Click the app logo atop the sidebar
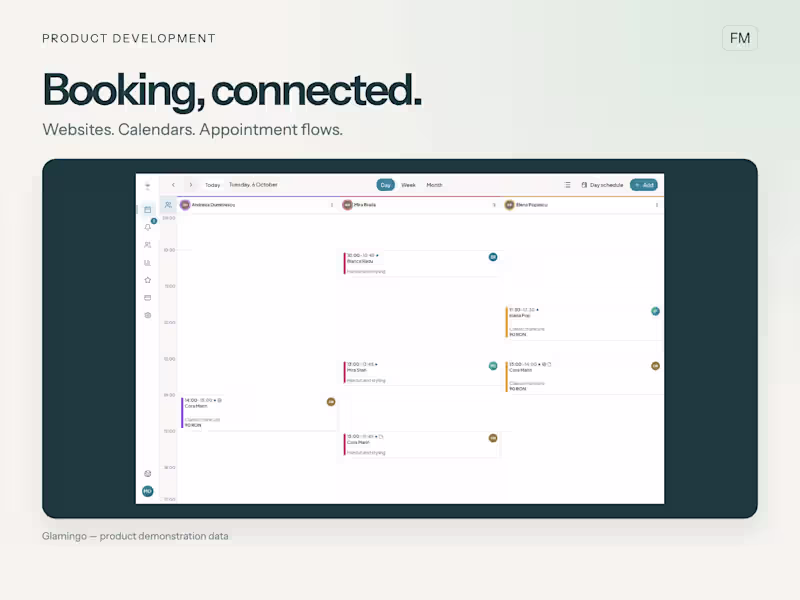Image resolution: width=800 pixels, height=600 pixels. click(x=147, y=186)
